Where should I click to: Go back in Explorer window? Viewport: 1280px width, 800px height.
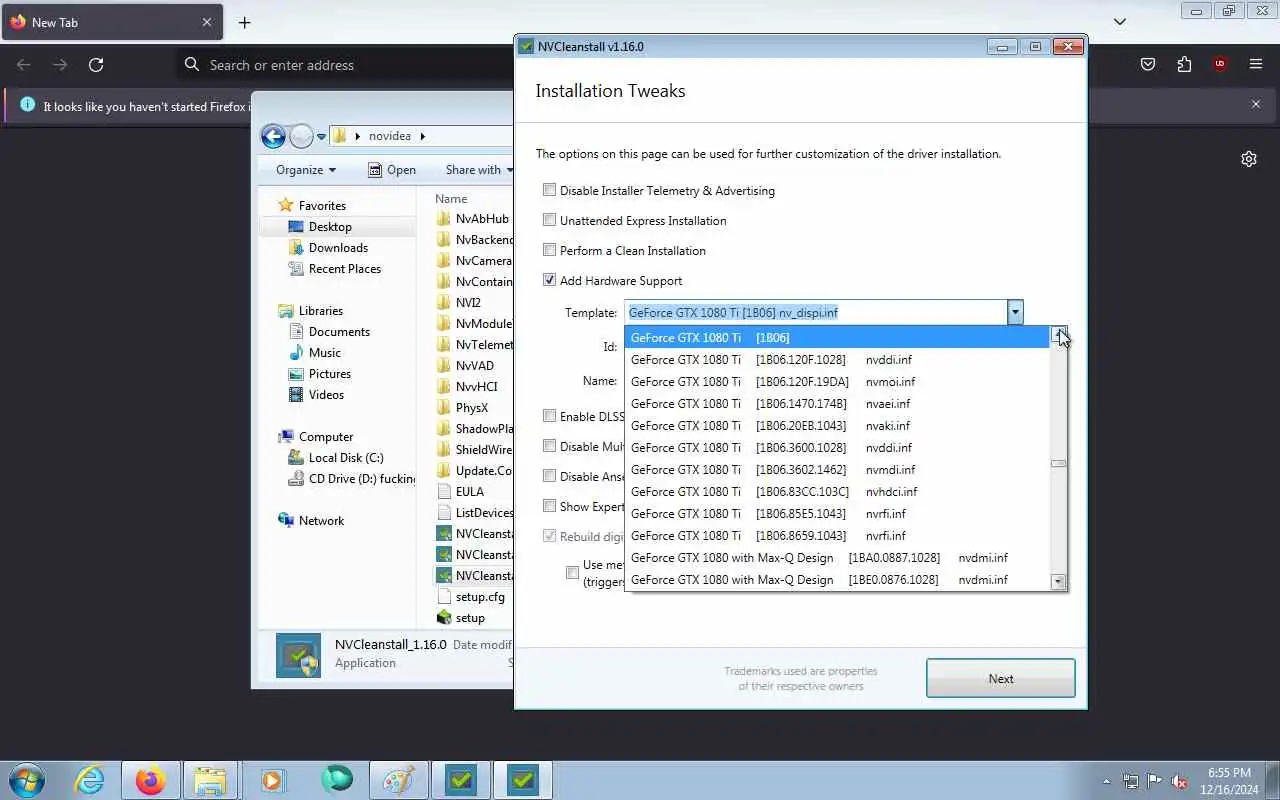273,136
